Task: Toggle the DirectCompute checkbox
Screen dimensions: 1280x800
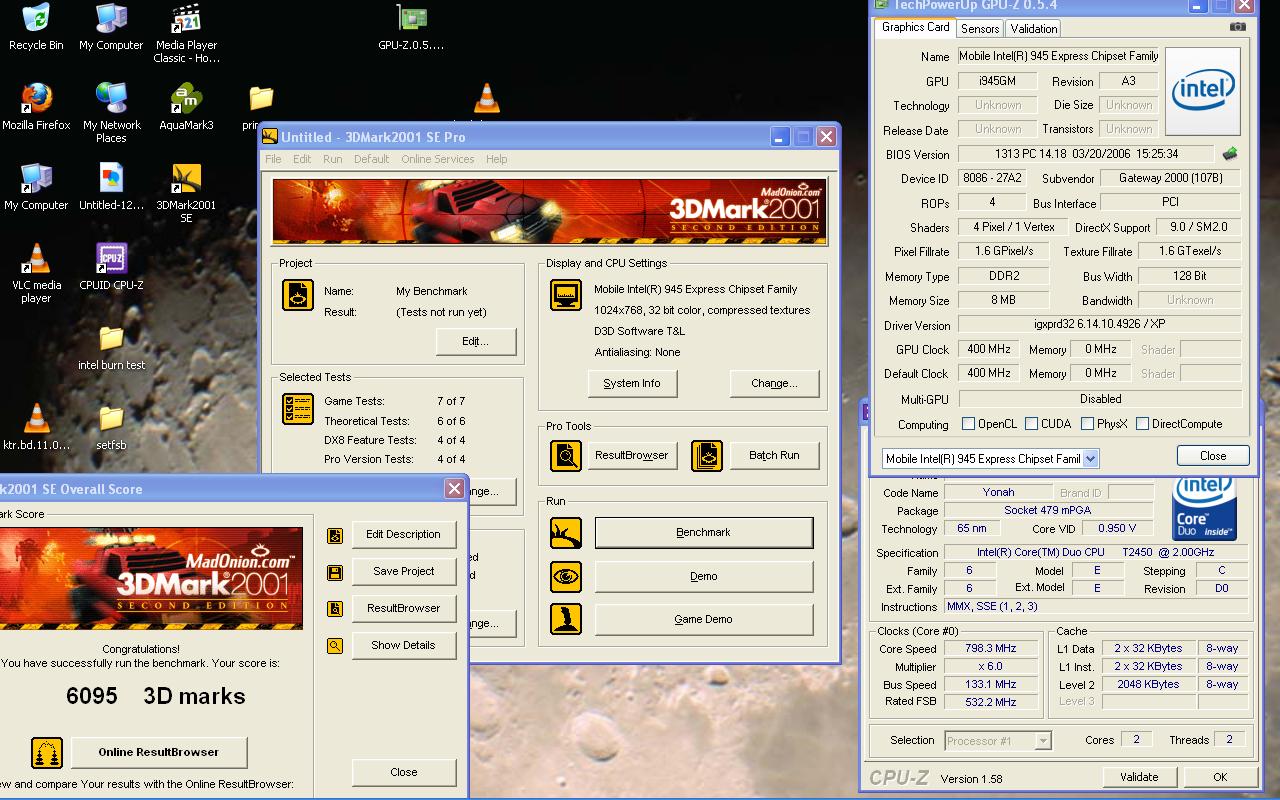Action: (x=1142, y=424)
